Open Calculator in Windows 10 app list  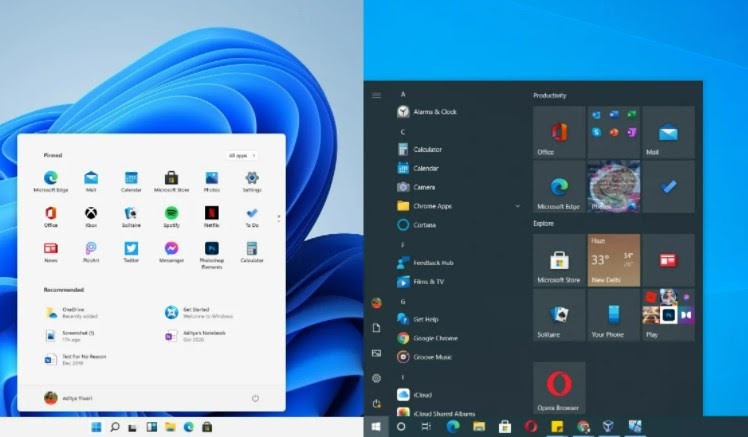[x=420, y=149]
